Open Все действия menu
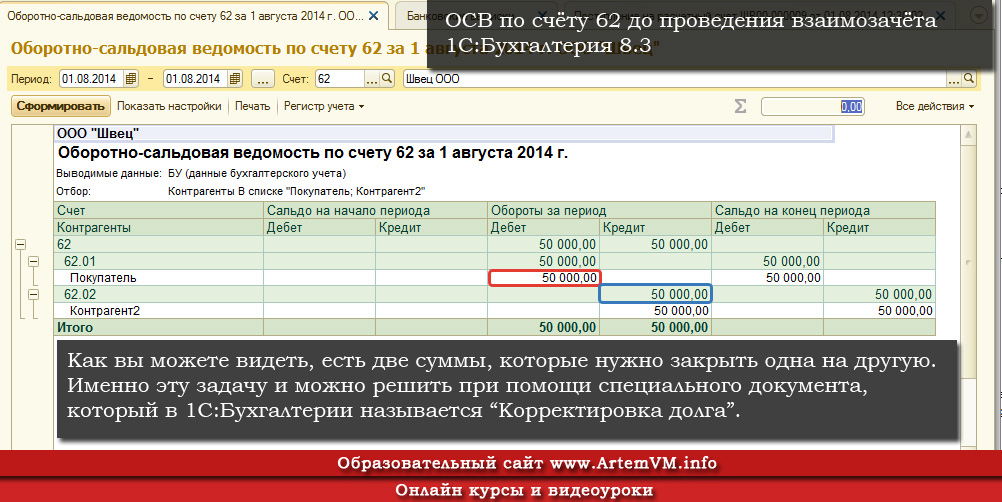Screen dimensions: 1002x502 pyautogui.click(x=935, y=106)
